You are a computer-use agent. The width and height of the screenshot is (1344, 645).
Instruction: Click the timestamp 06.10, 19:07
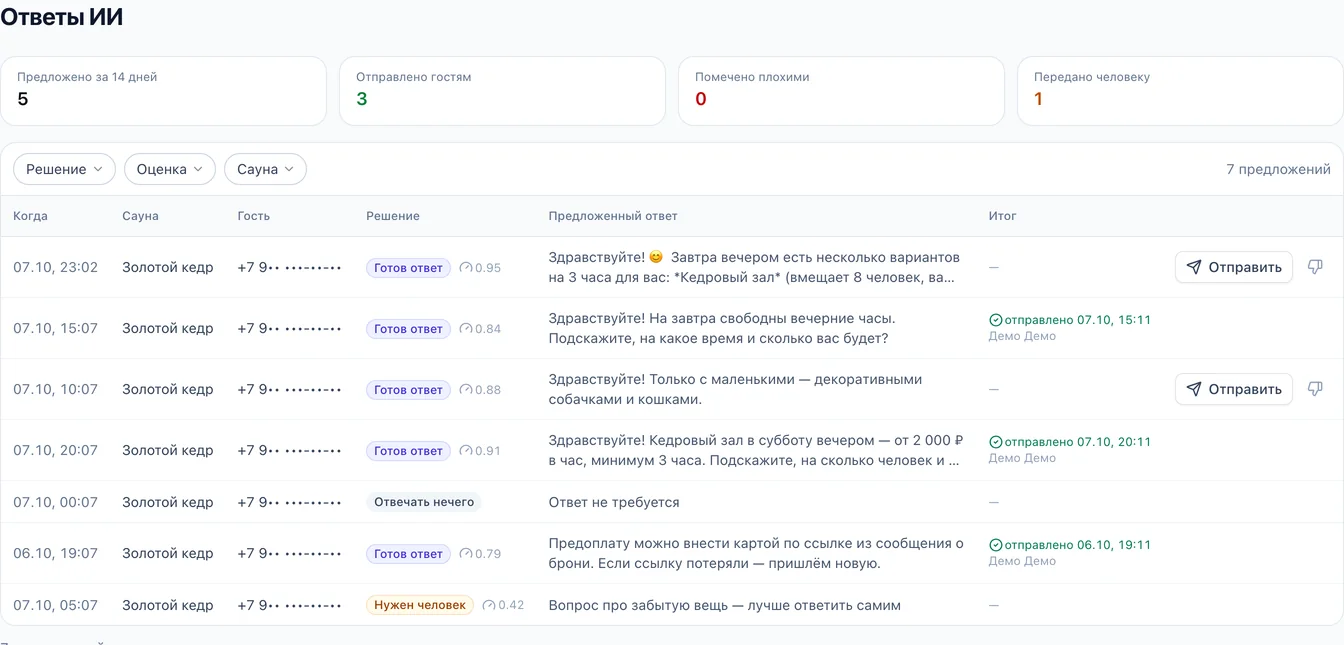[x=56, y=553]
